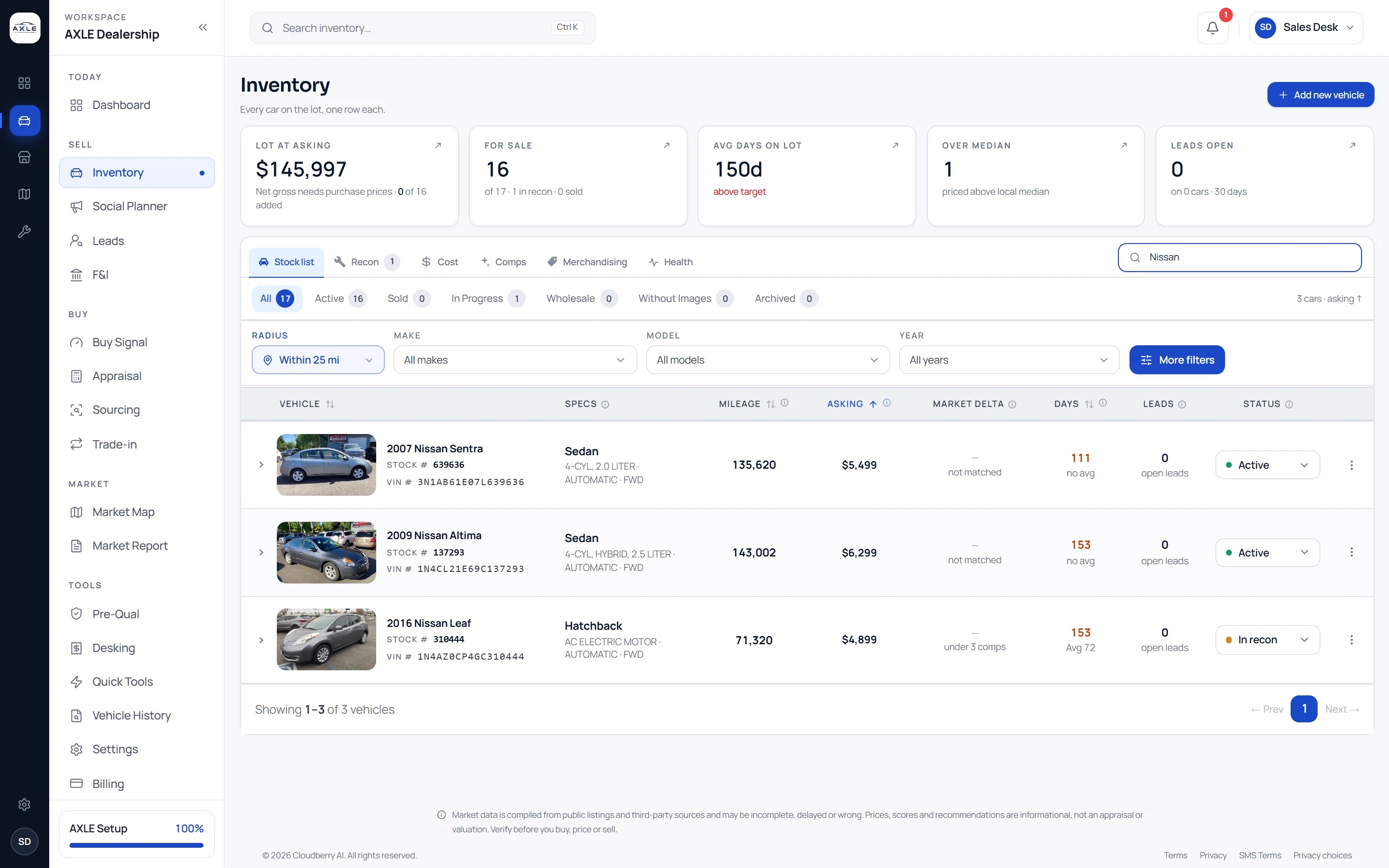Switch to the Merchandising tab

pos(586,262)
